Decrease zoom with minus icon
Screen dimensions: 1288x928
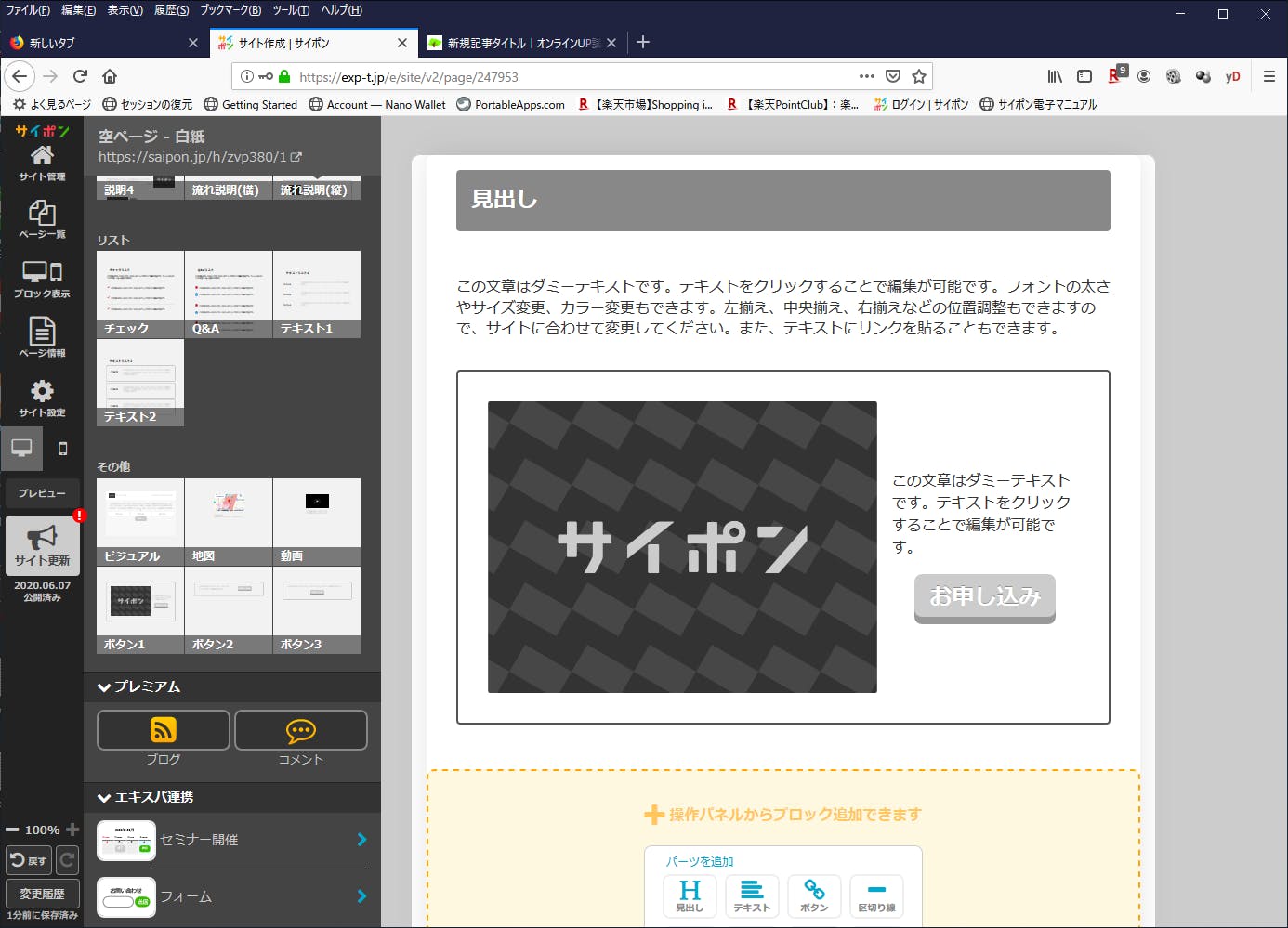[x=12, y=830]
